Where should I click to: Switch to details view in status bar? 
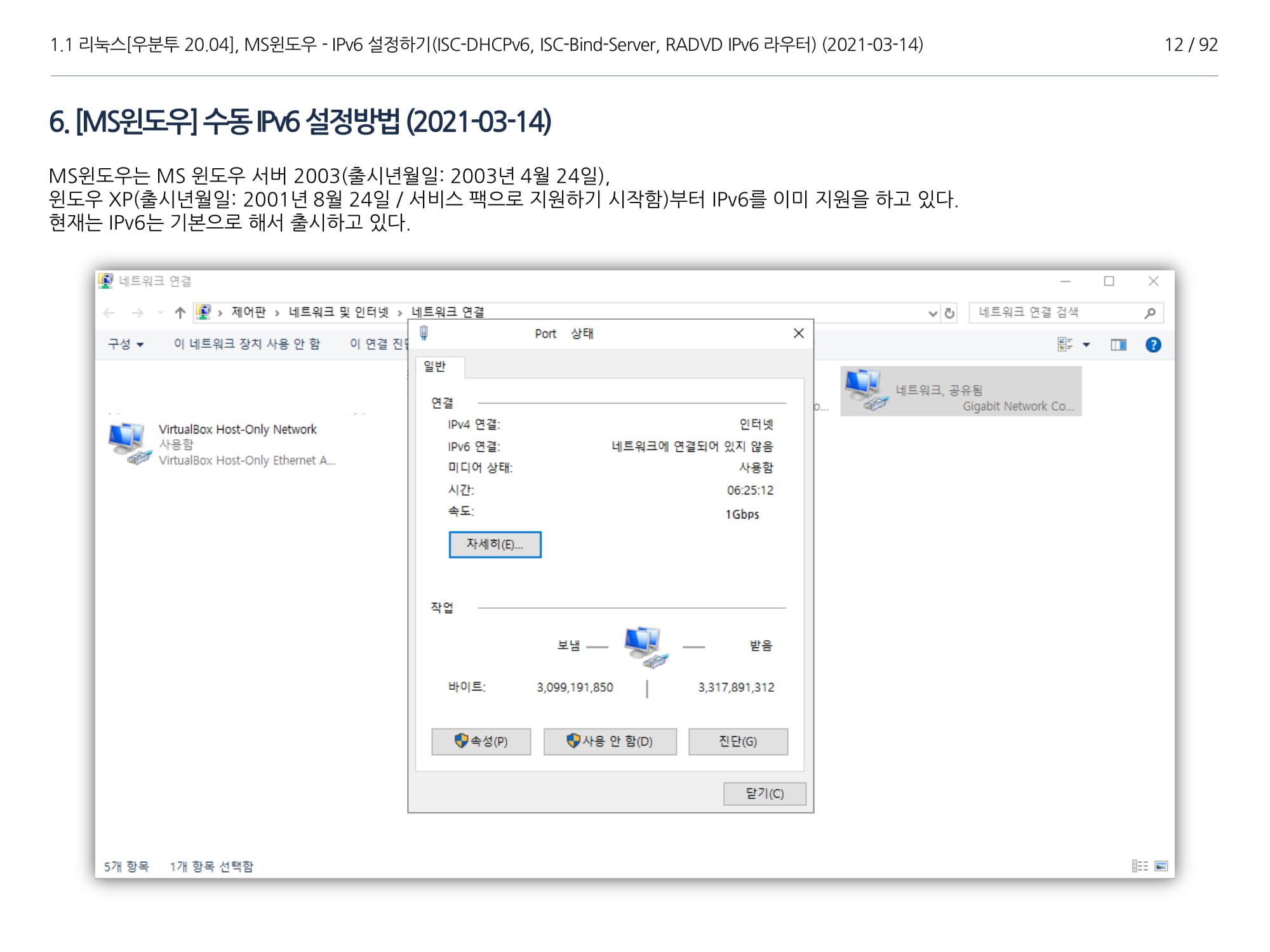1140,866
